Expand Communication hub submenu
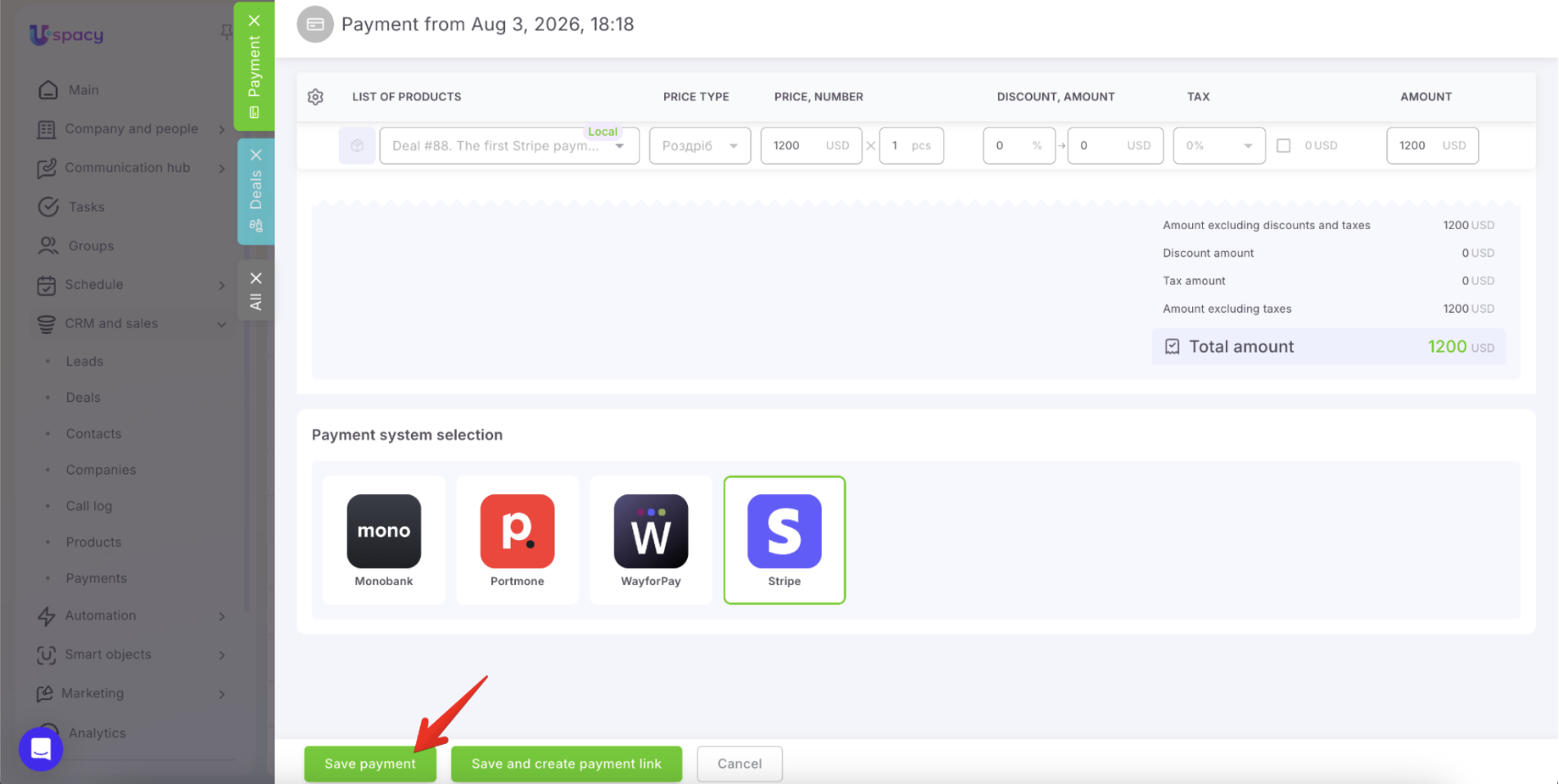Viewport: 1559px width, 784px height. pyautogui.click(x=222, y=168)
